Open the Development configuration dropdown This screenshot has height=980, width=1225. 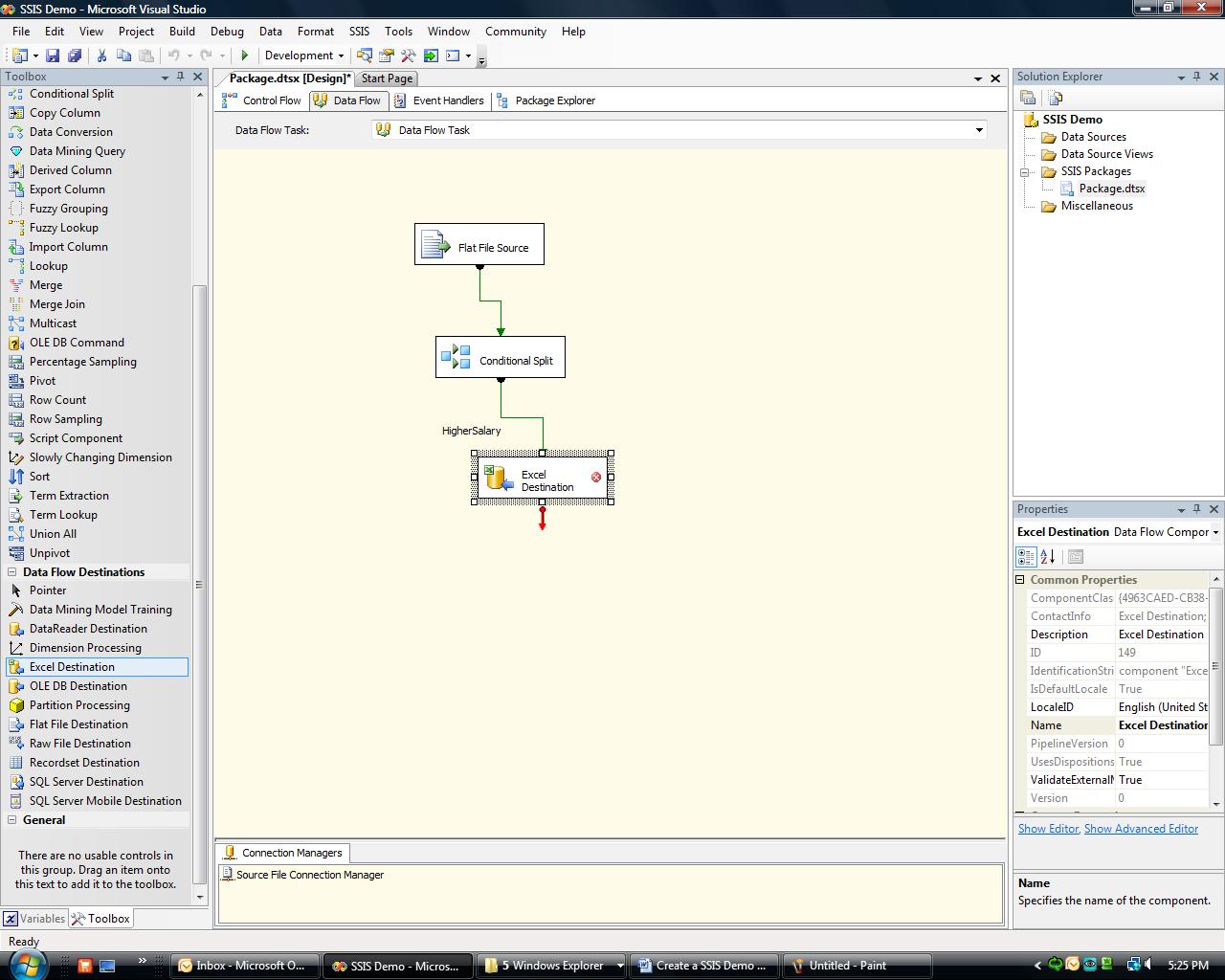305,56
